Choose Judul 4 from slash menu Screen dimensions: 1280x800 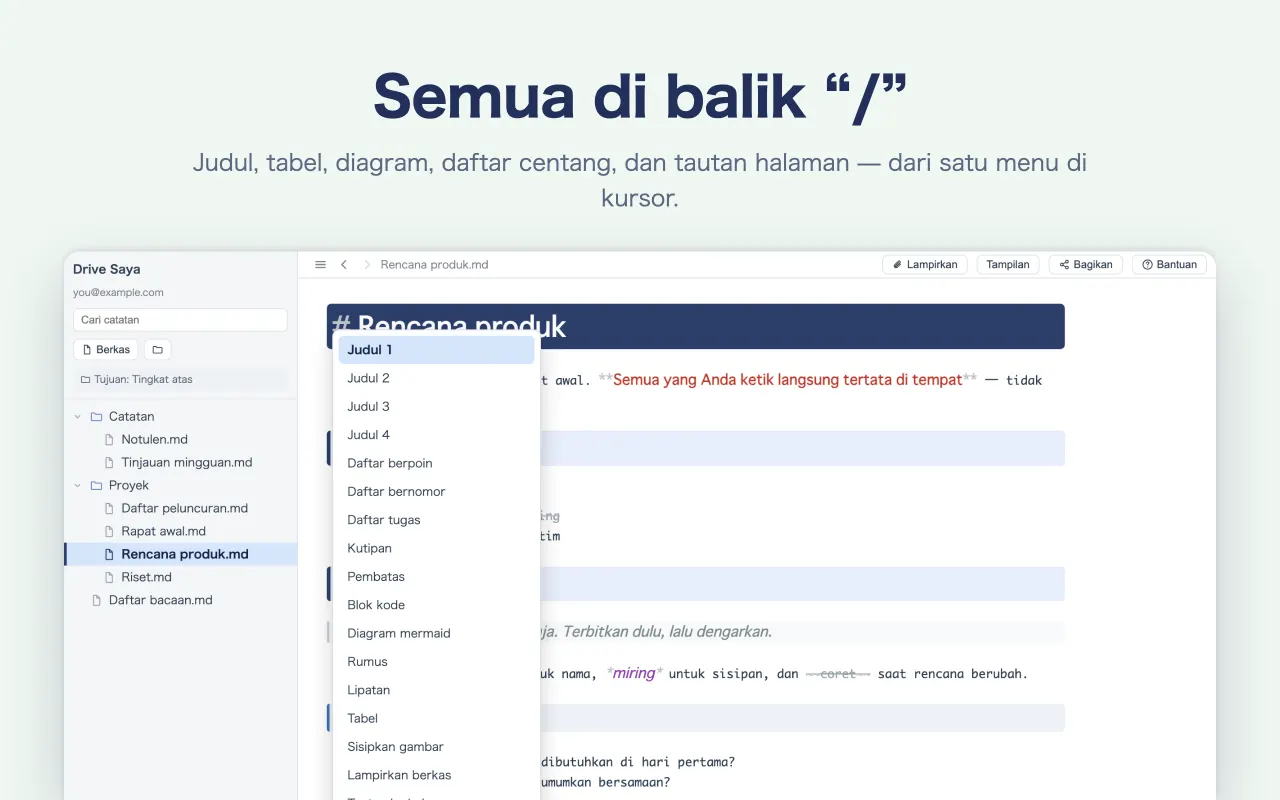click(x=436, y=435)
